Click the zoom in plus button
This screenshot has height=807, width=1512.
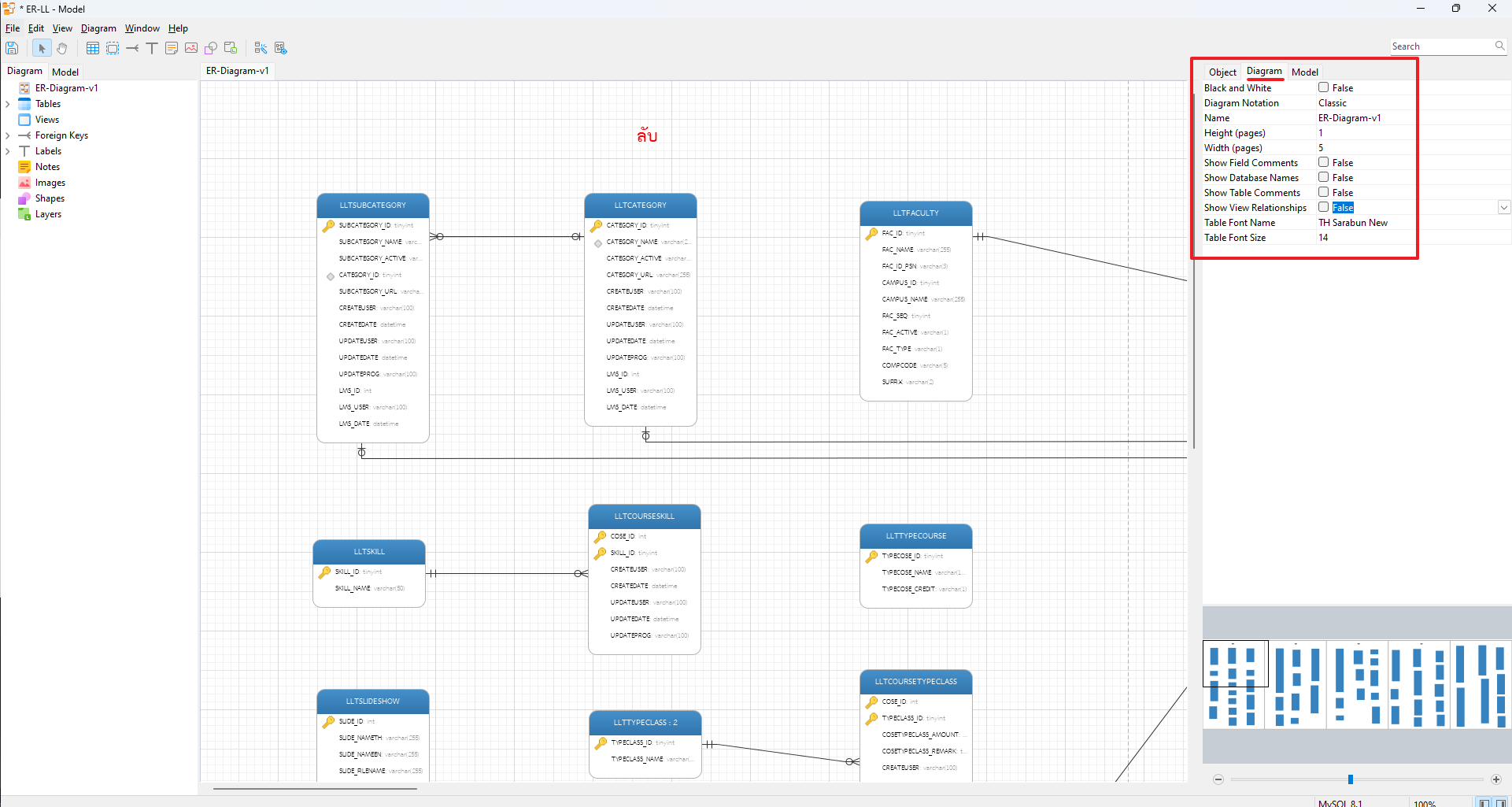click(1496, 779)
